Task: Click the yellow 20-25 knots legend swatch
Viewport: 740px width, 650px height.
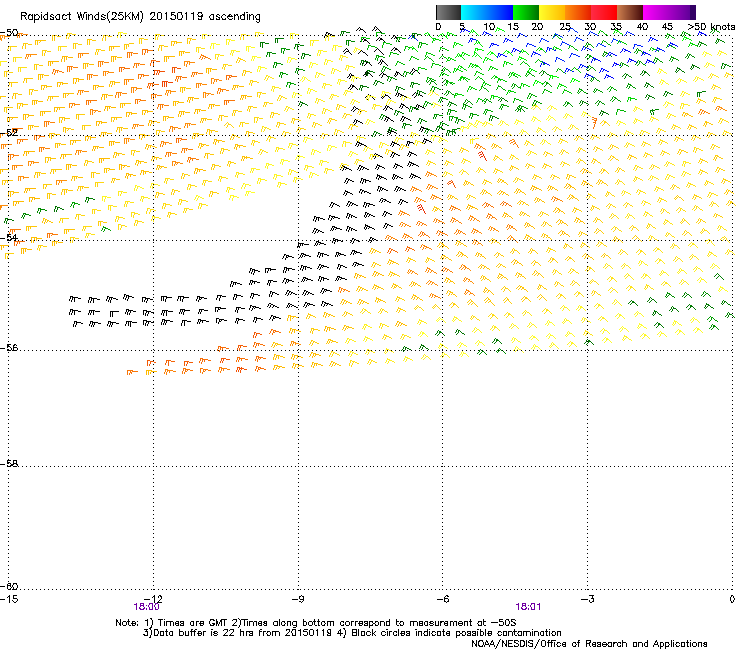Action: [x=552, y=12]
